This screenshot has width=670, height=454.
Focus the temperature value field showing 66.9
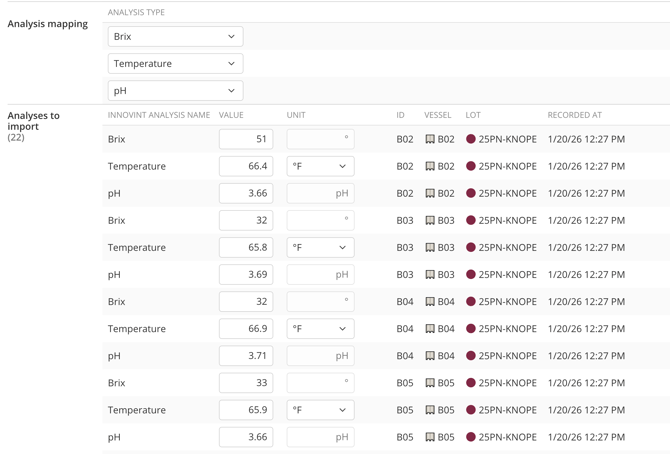(246, 329)
